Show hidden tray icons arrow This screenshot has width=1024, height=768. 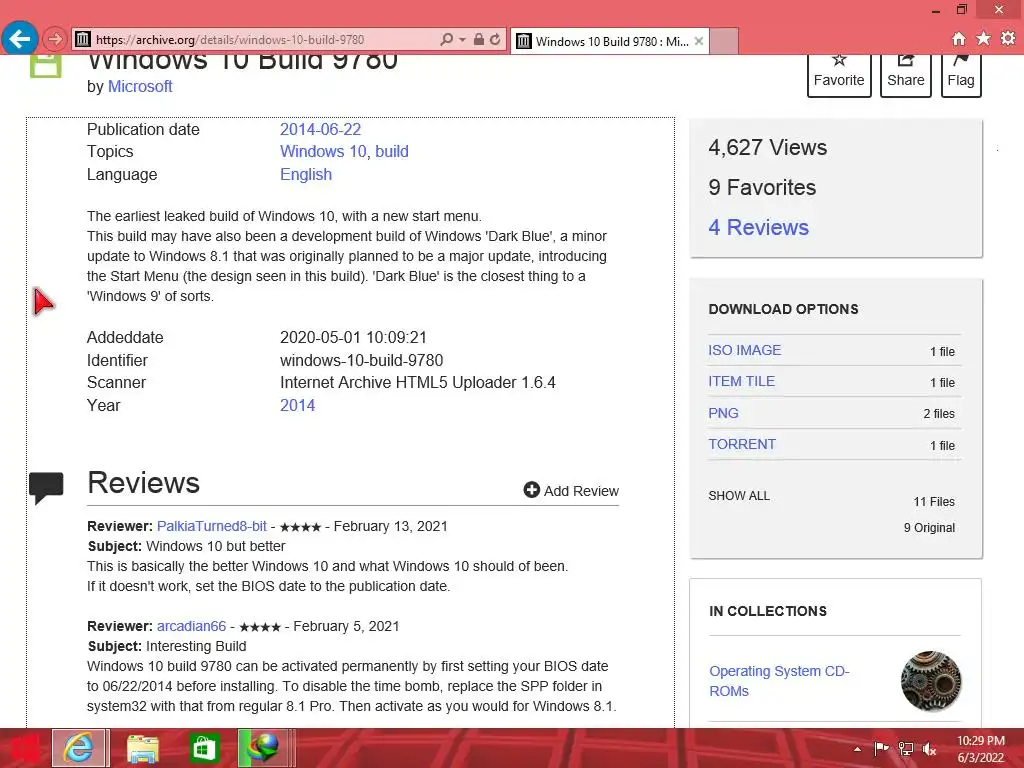[x=857, y=749]
